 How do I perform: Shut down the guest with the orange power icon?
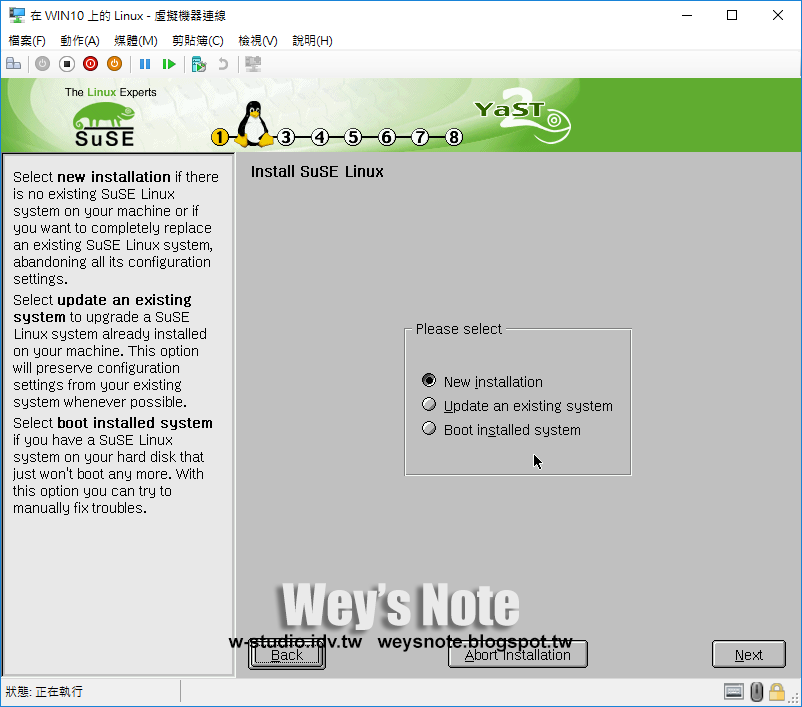point(114,63)
